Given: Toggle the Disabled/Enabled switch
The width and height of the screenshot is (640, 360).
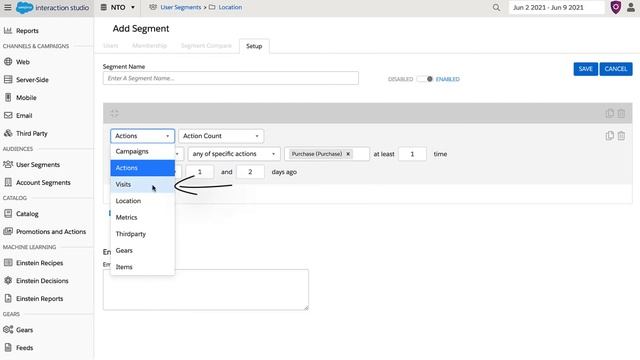Looking at the screenshot, I should [424, 79].
